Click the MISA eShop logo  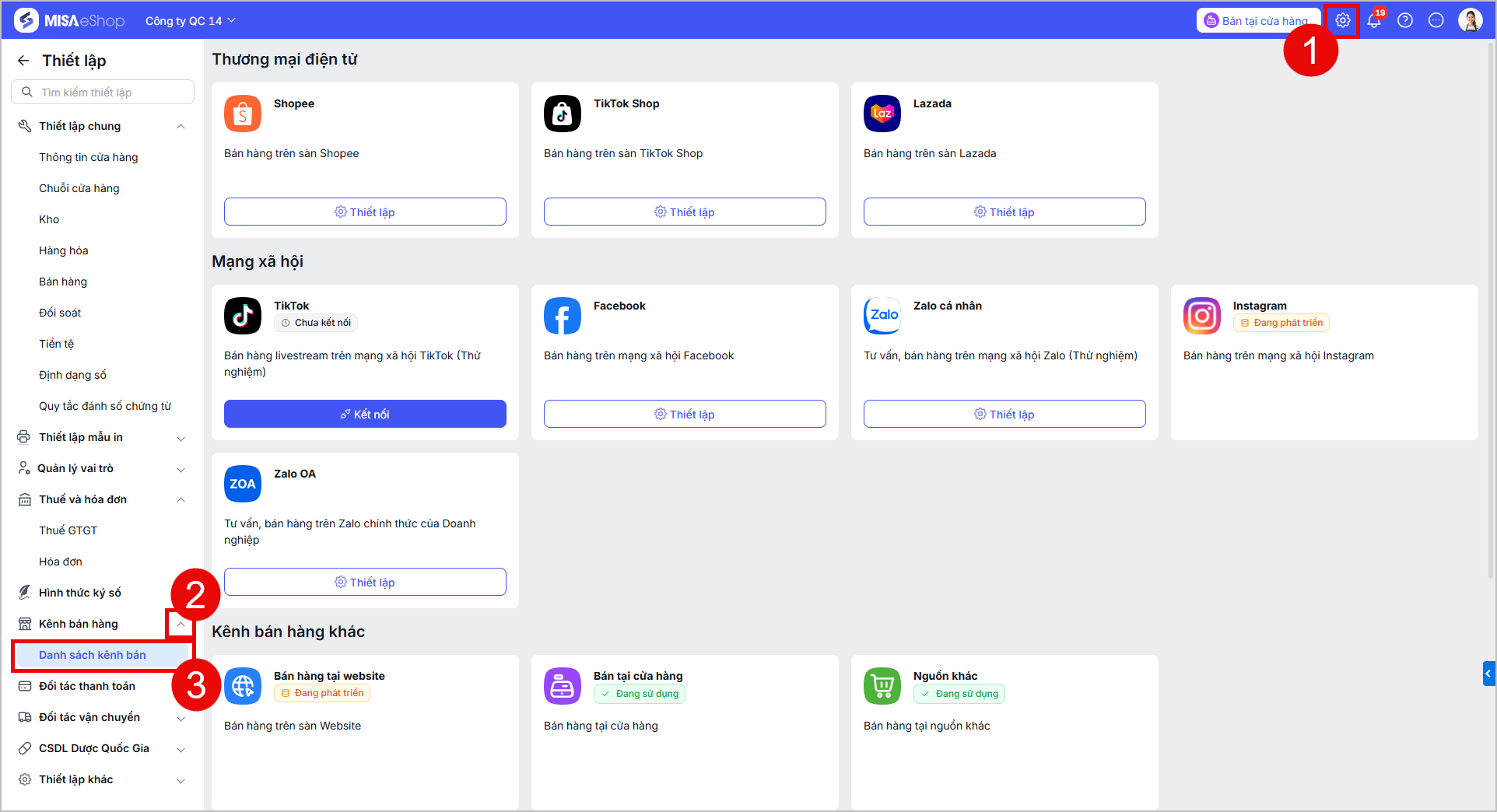[x=70, y=20]
